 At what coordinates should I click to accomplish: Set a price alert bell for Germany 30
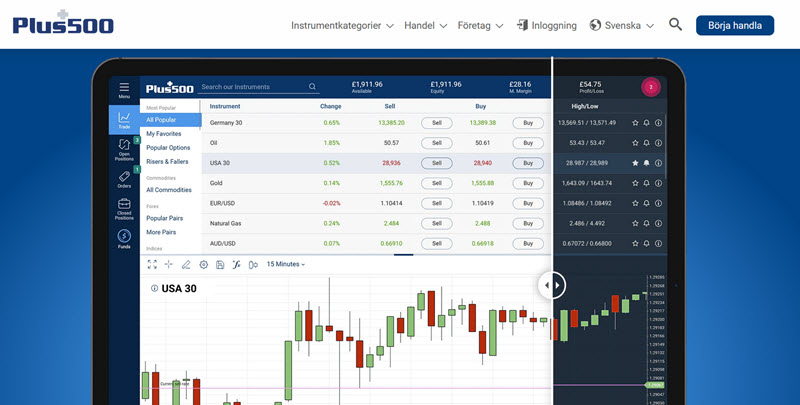pos(646,123)
